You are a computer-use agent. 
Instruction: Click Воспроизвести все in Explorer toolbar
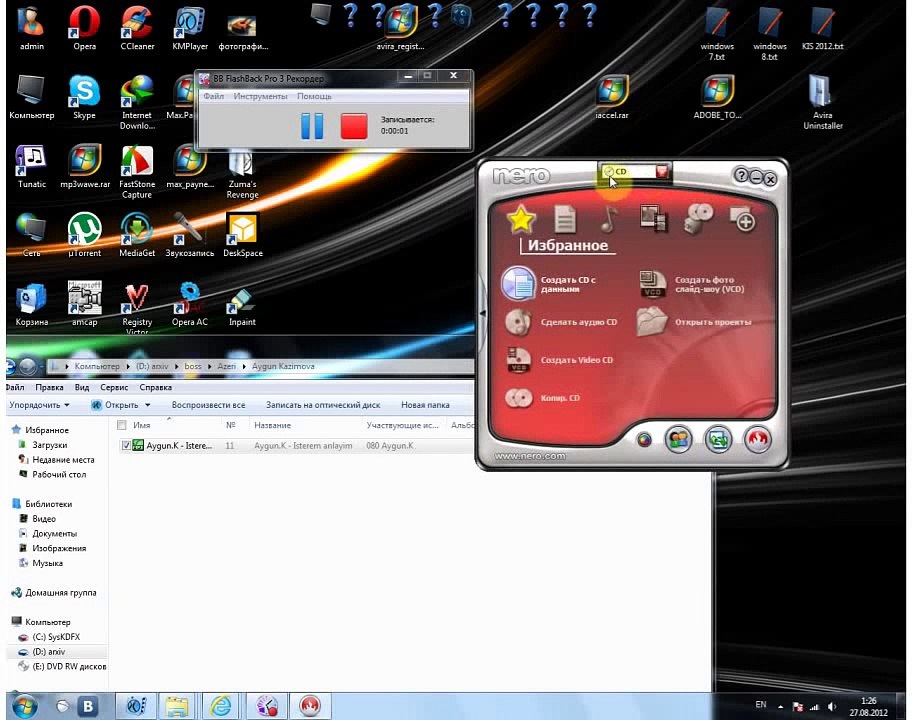tap(208, 405)
